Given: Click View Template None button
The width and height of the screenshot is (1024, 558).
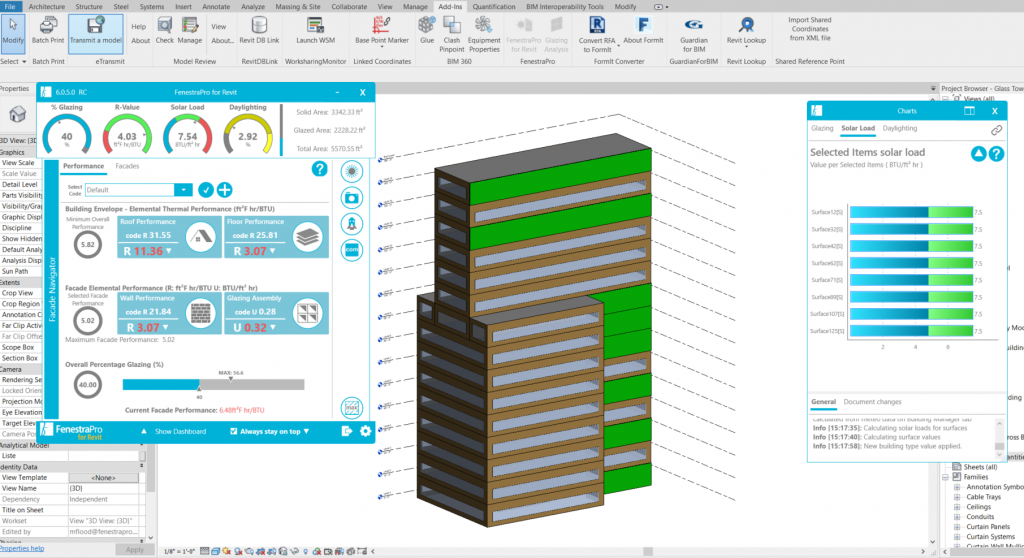Looking at the screenshot, I should [x=103, y=478].
